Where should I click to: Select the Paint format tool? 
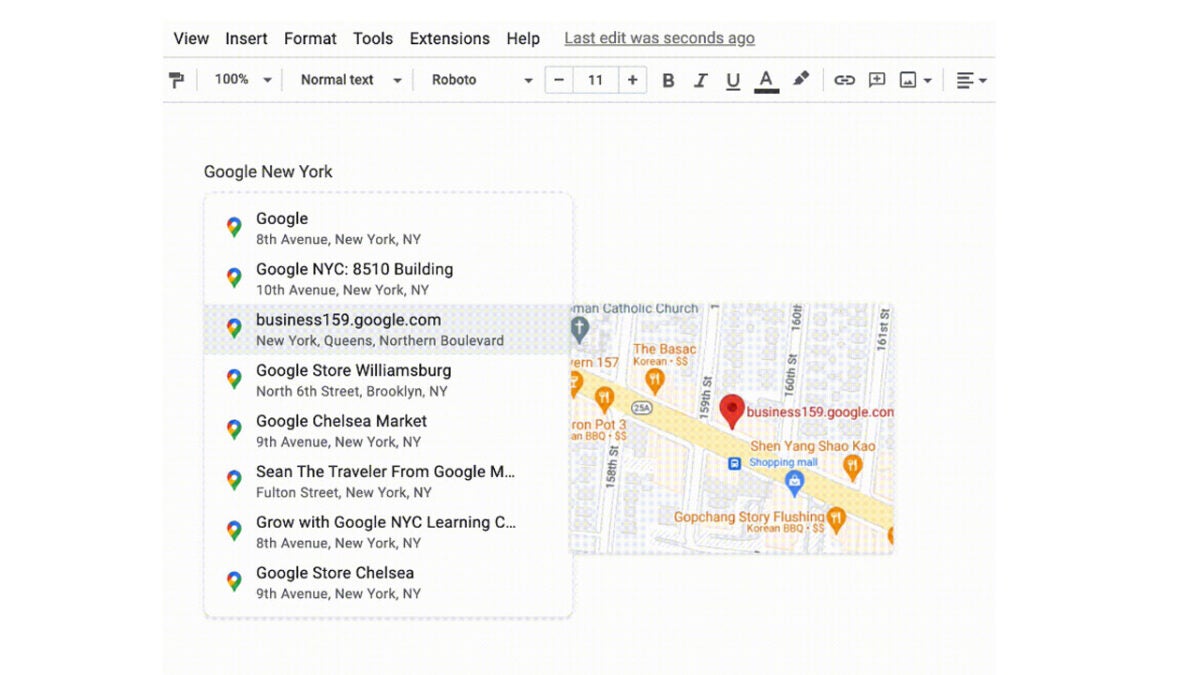[x=177, y=80]
